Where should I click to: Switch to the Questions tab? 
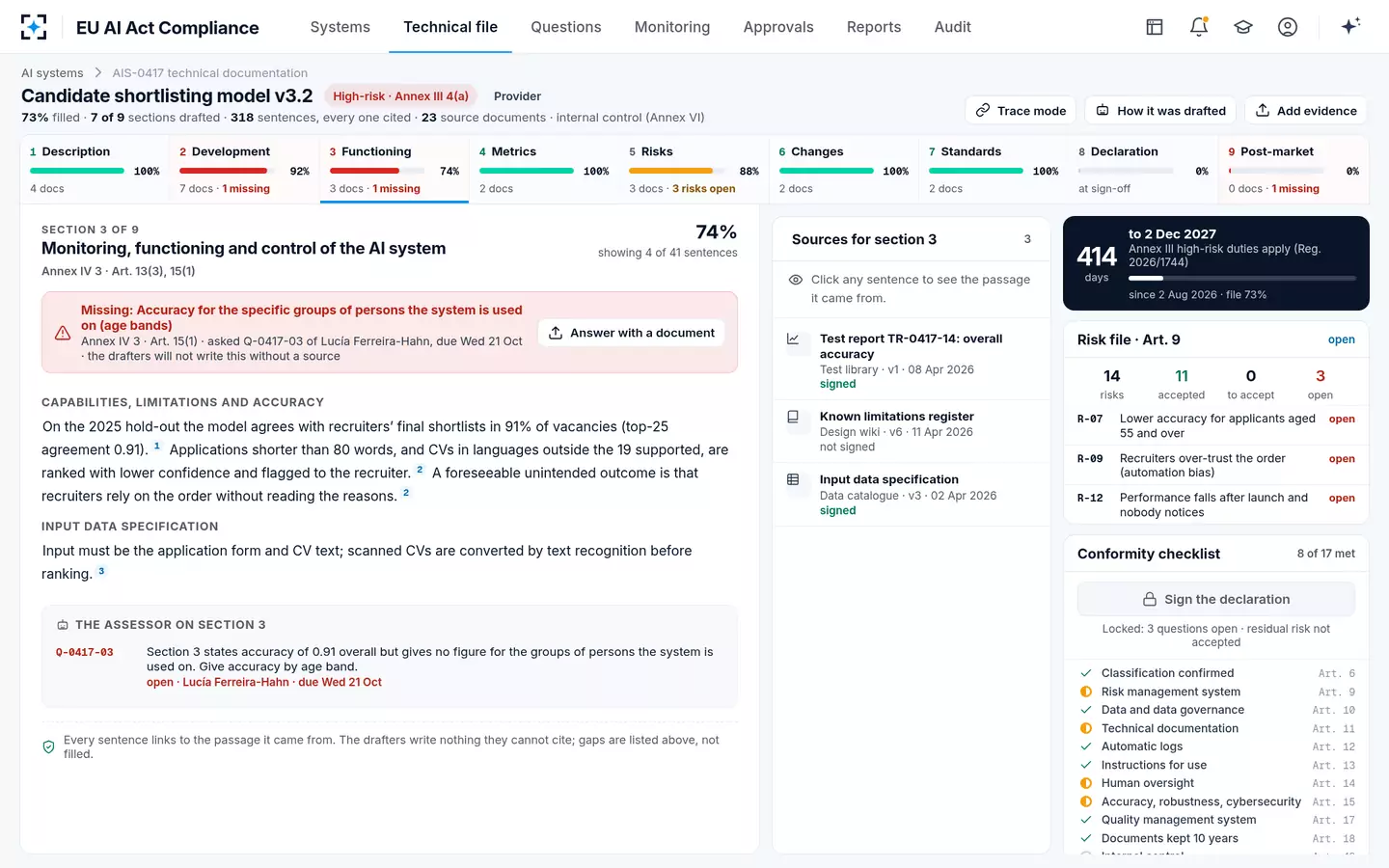(566, 27)
